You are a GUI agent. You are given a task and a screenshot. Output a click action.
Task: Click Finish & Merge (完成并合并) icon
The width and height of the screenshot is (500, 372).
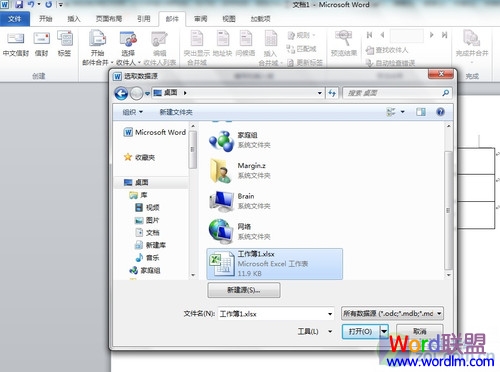click(x=472, y=46)
